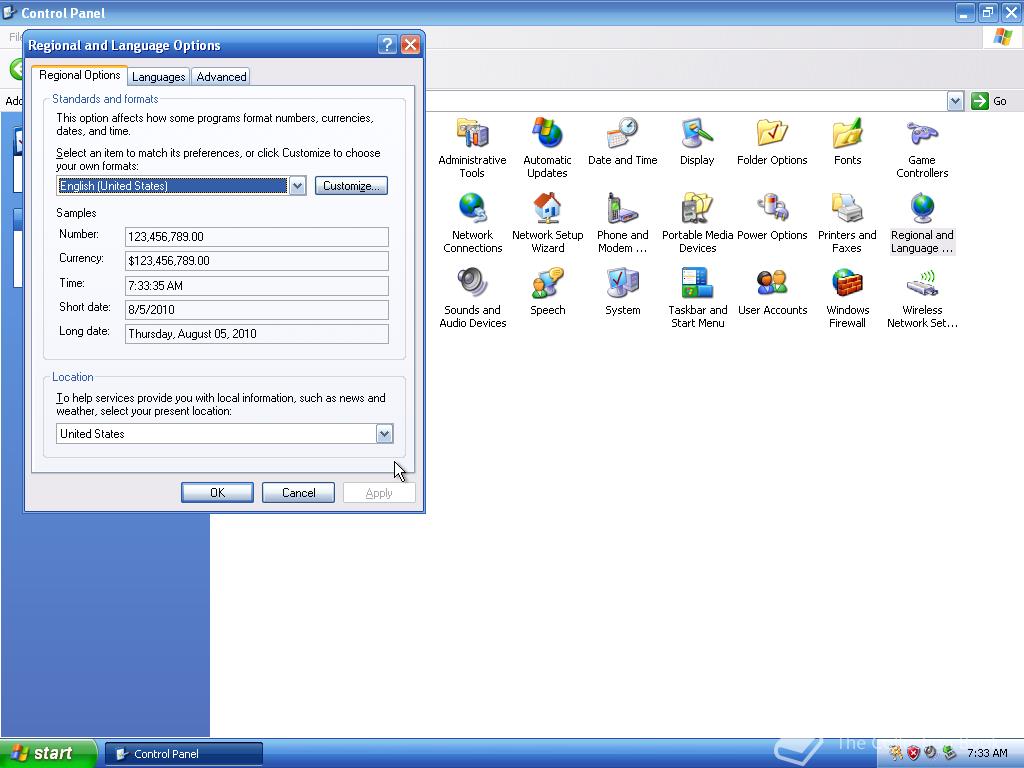Viewport: 1024px width, 768px height.
Task: Switch to the Advanced tab
Action: [221, 76]
